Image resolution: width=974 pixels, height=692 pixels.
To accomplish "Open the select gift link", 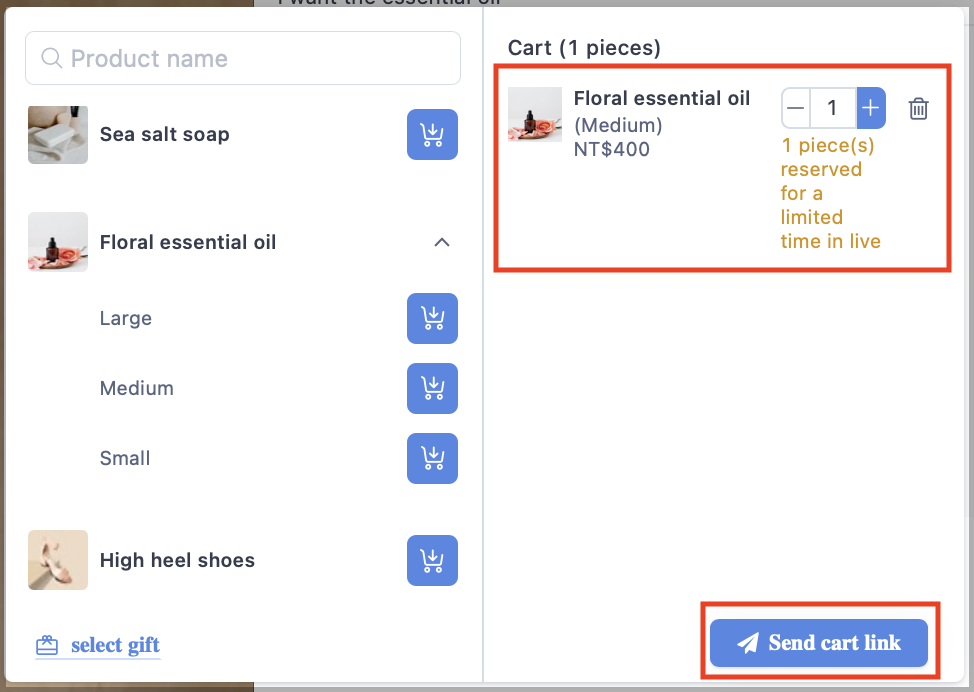I will click(x=116, y=645).
